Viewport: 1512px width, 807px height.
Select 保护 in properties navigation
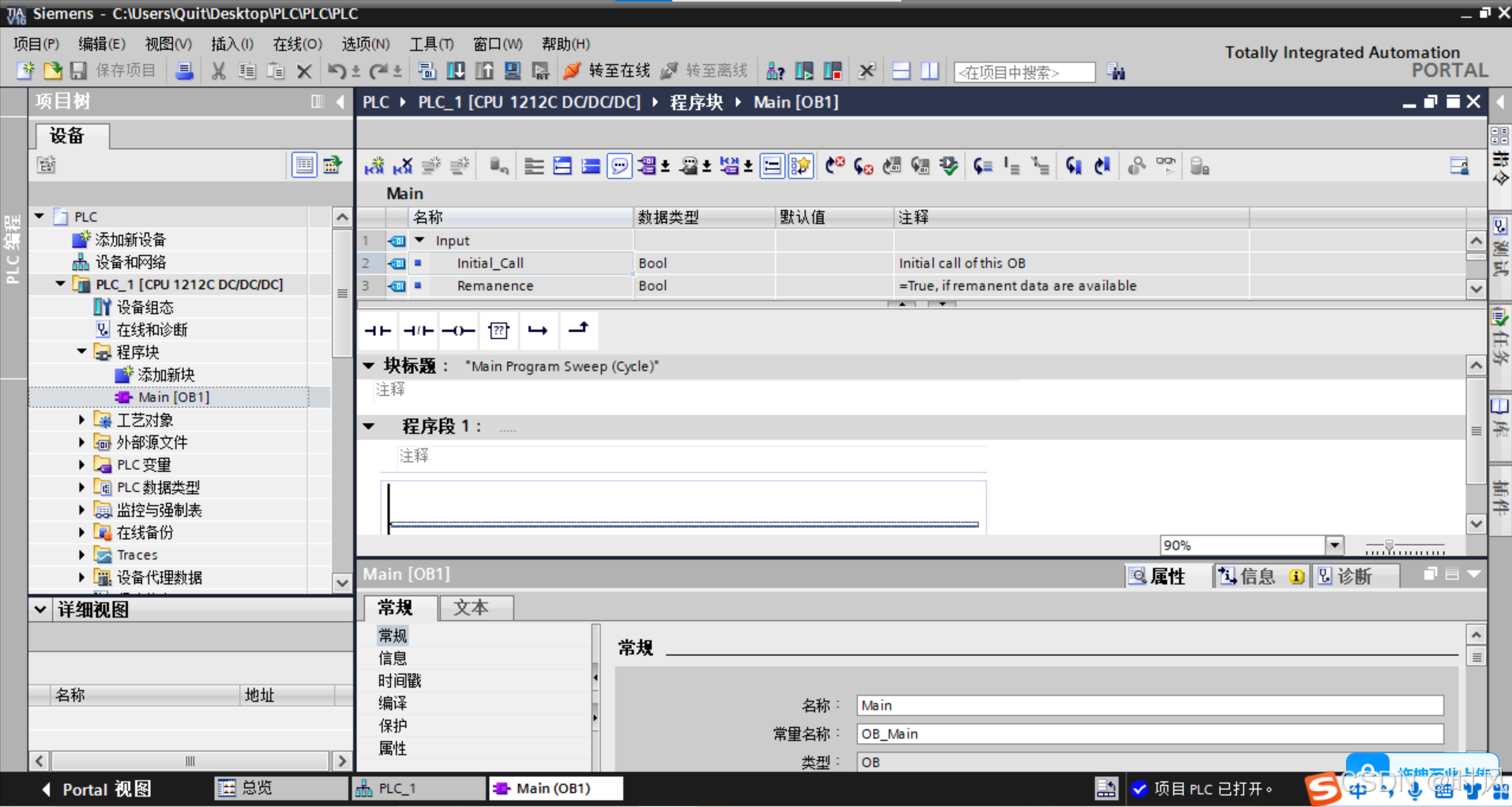coord(393,726)
